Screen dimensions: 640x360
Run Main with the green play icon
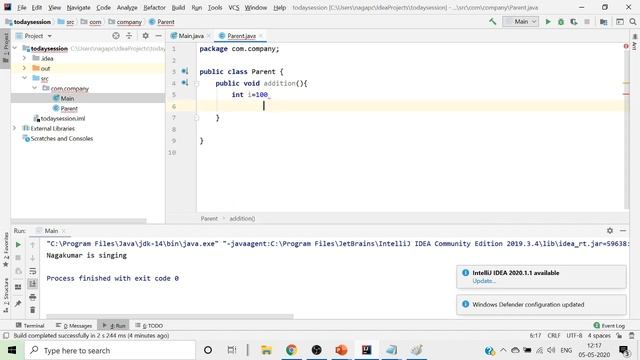click(x=548, y=22)
